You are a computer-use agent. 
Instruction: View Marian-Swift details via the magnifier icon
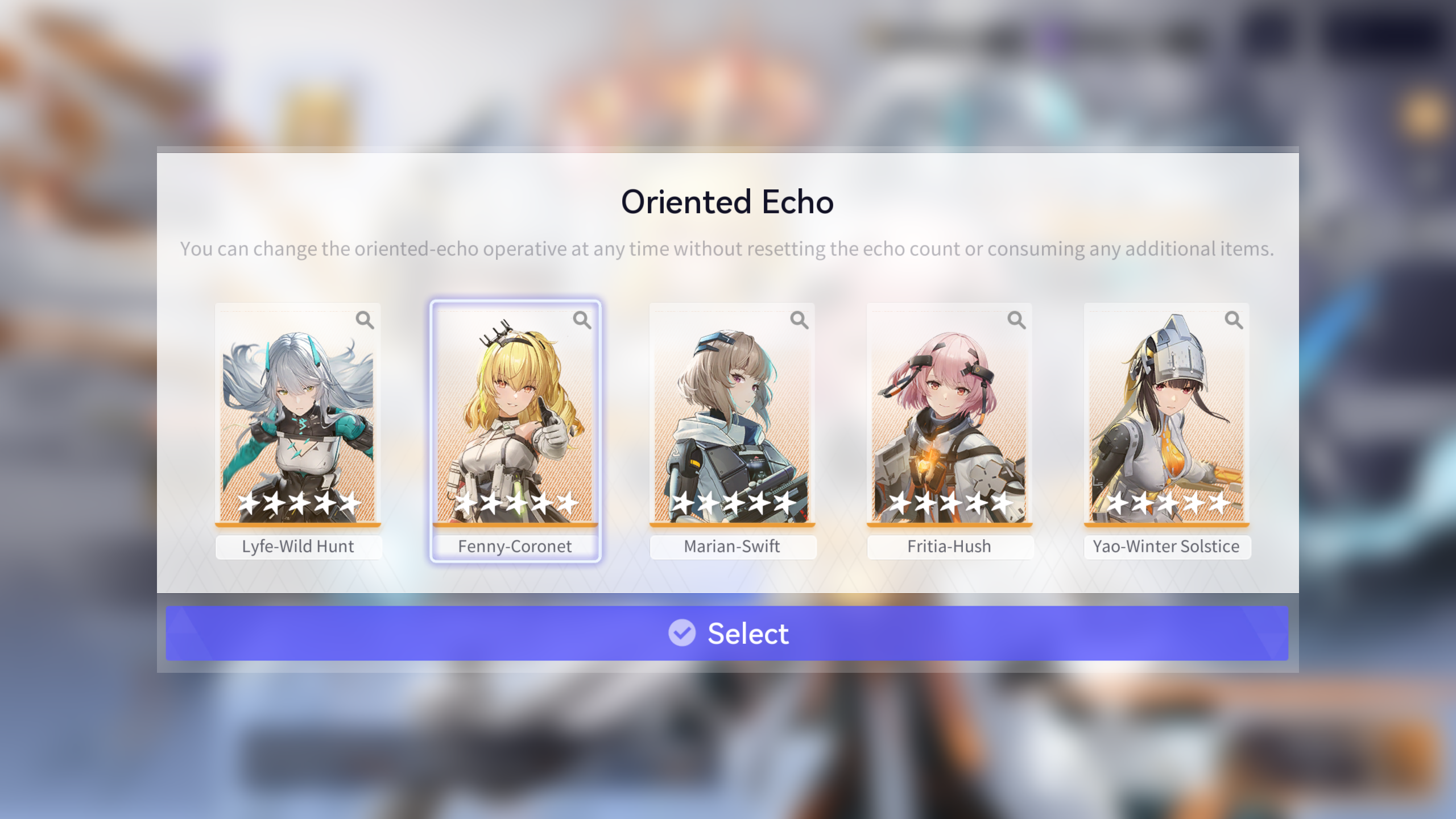[x=799, y=320]
